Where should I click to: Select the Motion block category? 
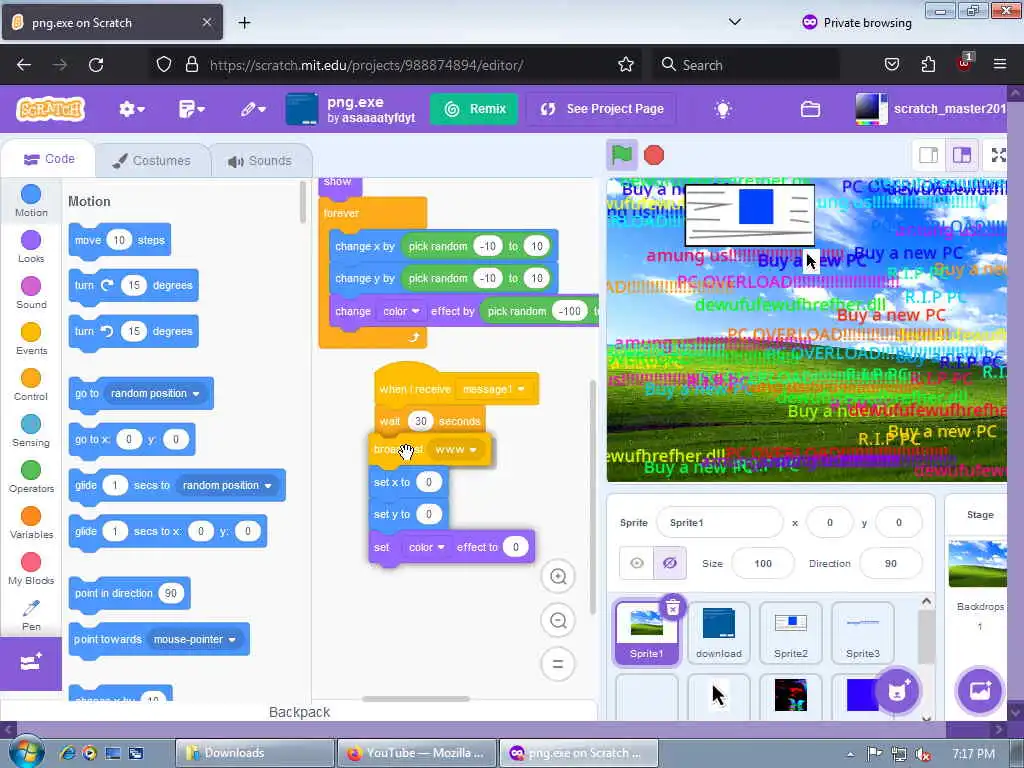(31, 200)
